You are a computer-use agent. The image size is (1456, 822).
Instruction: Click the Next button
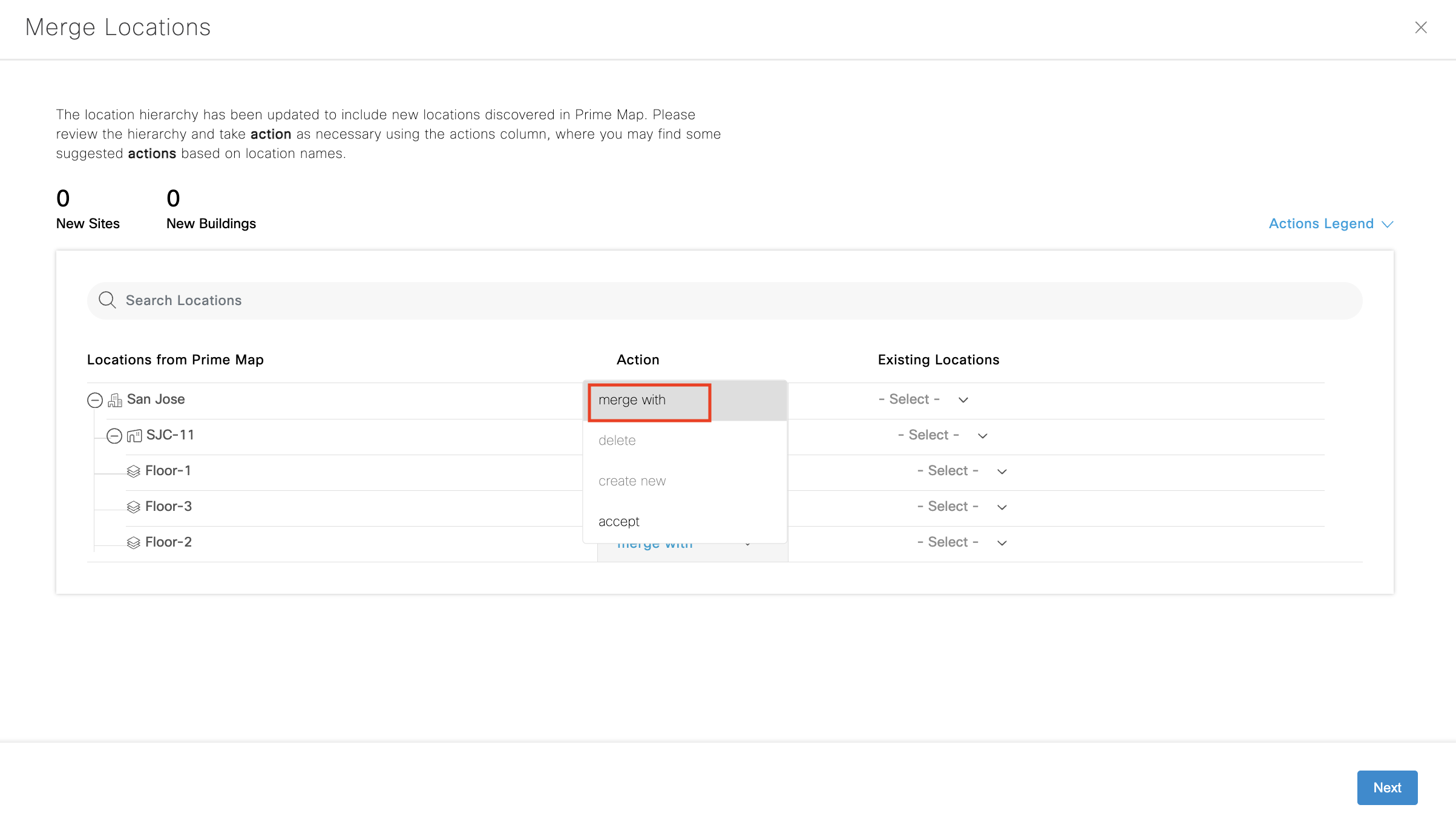1387,787
